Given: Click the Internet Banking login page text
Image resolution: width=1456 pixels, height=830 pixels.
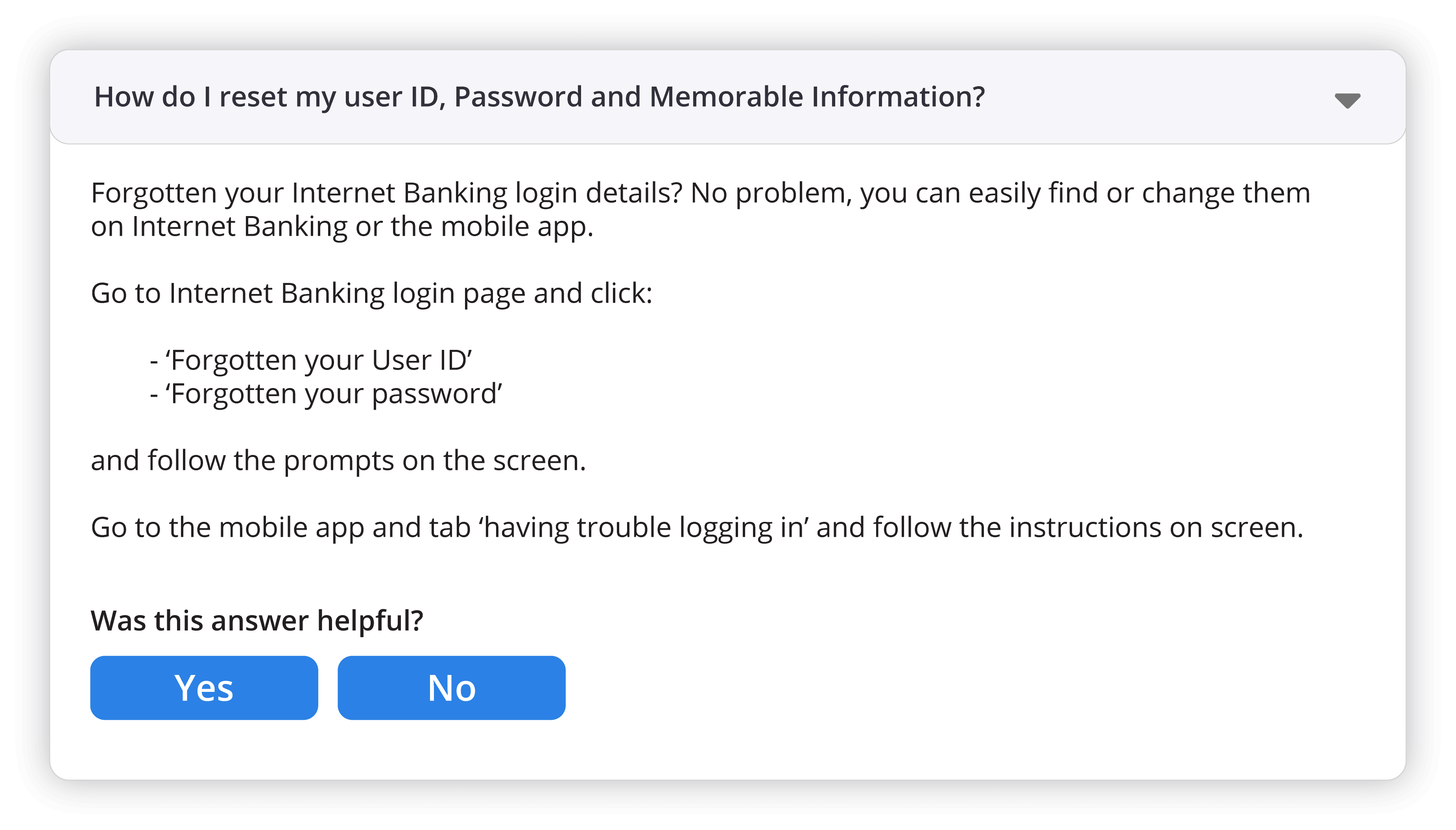Looking at the screenshot, I should click(371, 293).
